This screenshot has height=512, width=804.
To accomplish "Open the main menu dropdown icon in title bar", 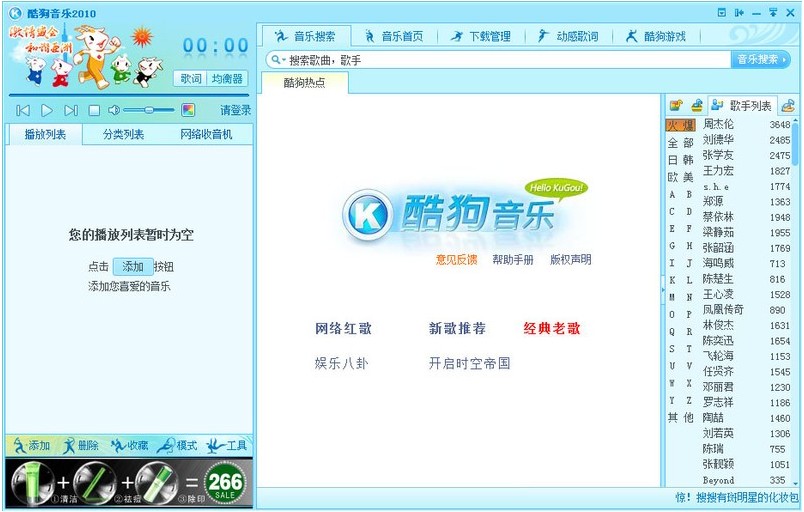I will pyautogui.click(x=722, y=13).
